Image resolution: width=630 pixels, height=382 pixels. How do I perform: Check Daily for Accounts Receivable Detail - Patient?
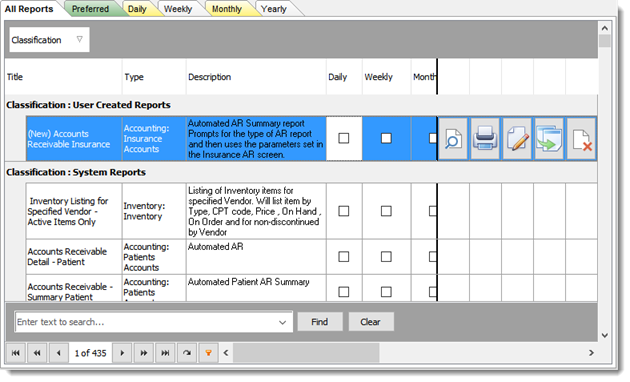point(344,257)
